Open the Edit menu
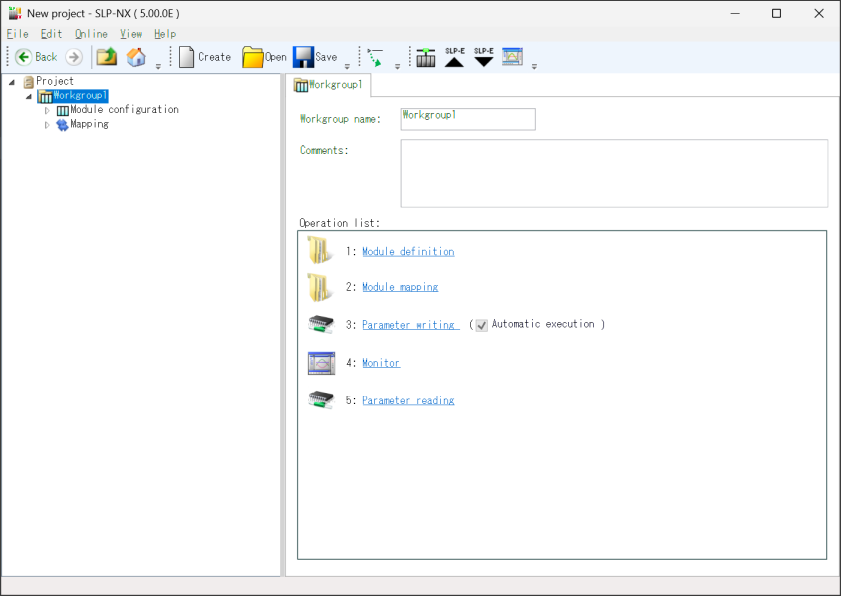 [51, 34]
